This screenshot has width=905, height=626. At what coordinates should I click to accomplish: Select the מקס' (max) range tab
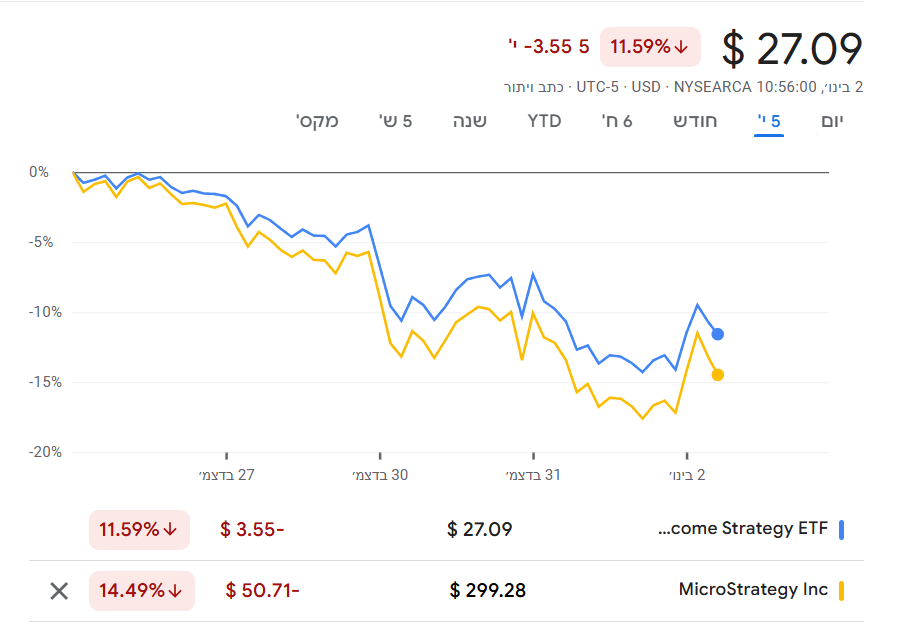(x=317, y=121)
